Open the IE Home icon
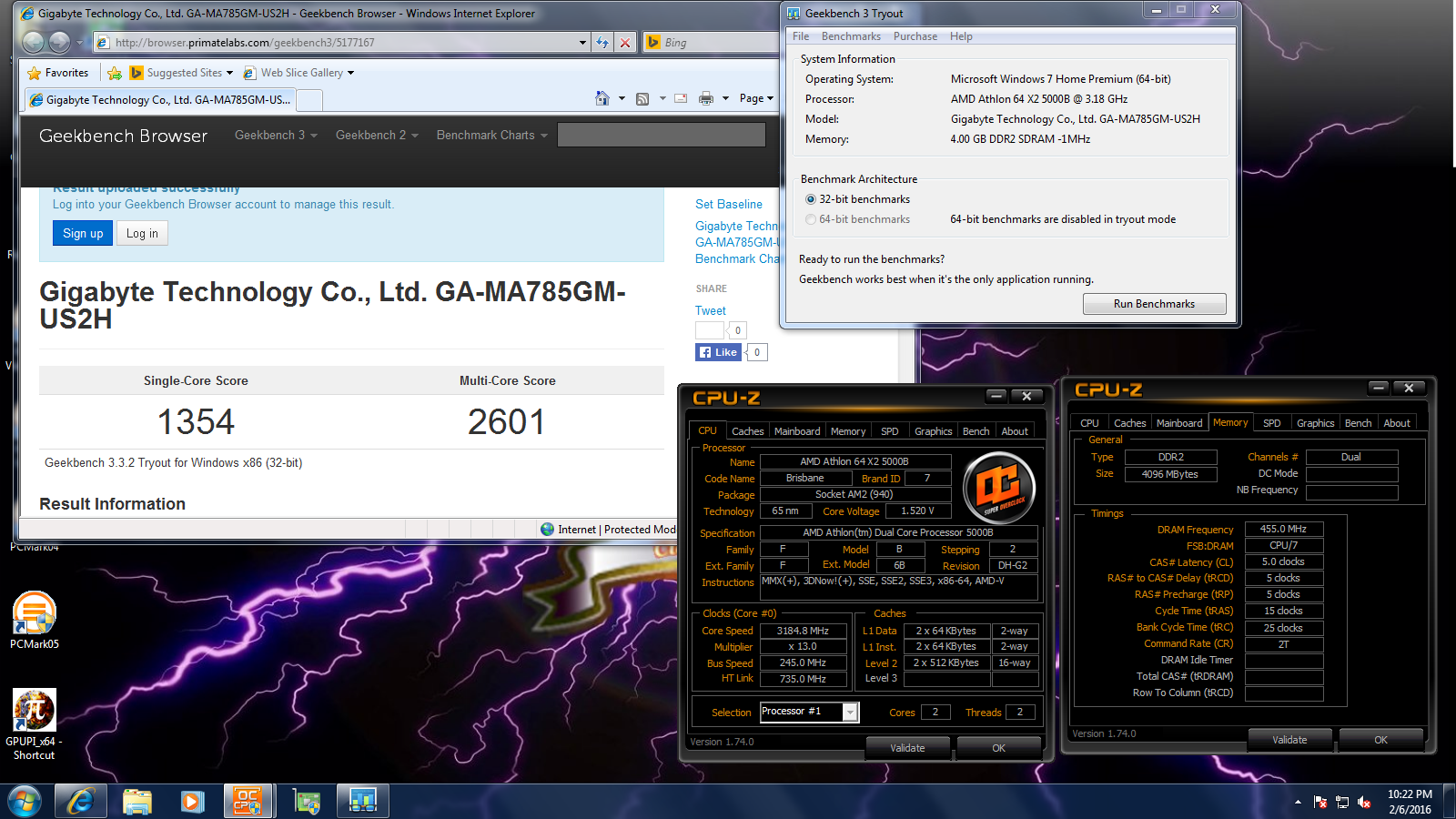 pos(602,98)
